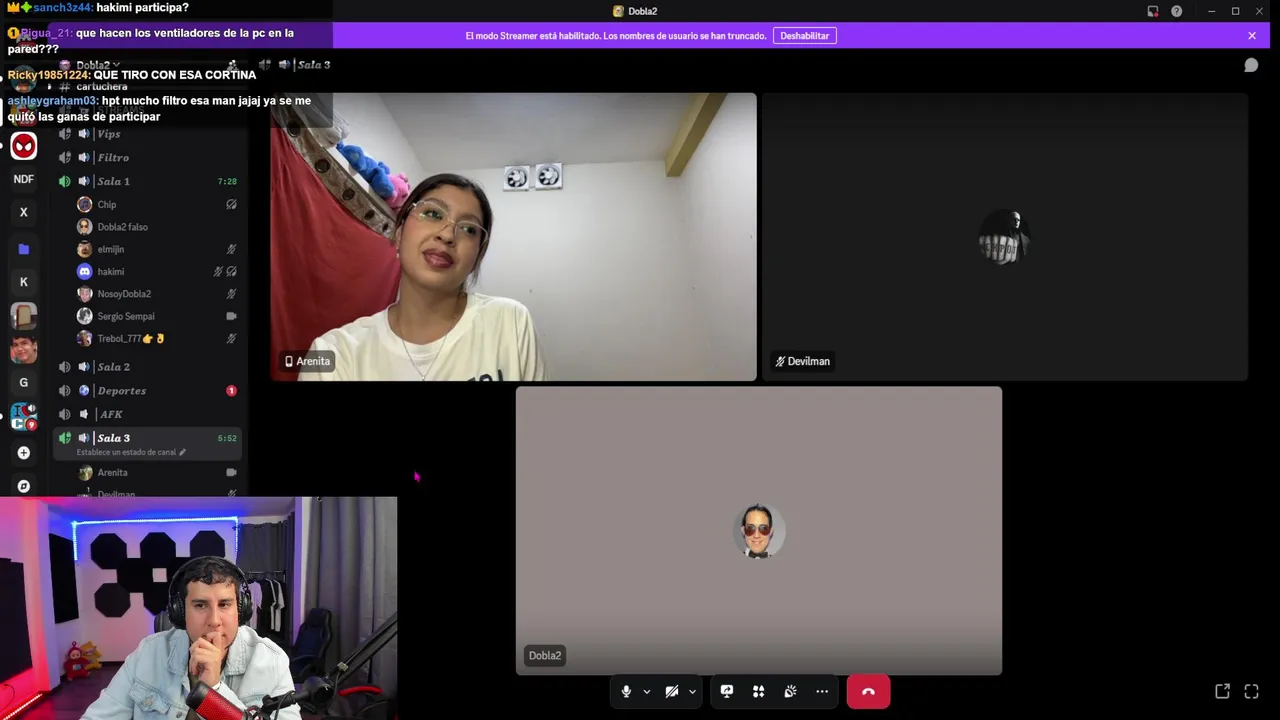The image size is (1280, 720).
Task: Turn on the camera
Action: pos(672,691)
